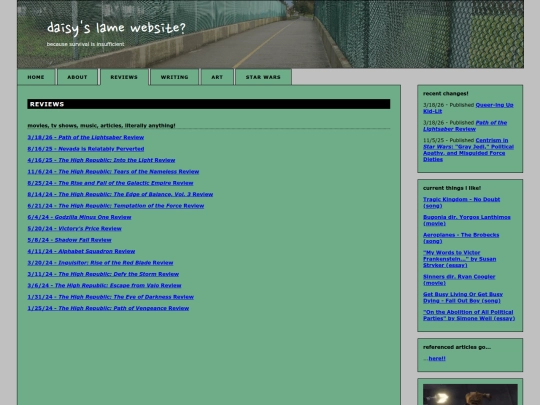The width and height of the screenshot is (540, 405).
Task: Click the "referenced articles go..." heading
Action: (457, 347)
